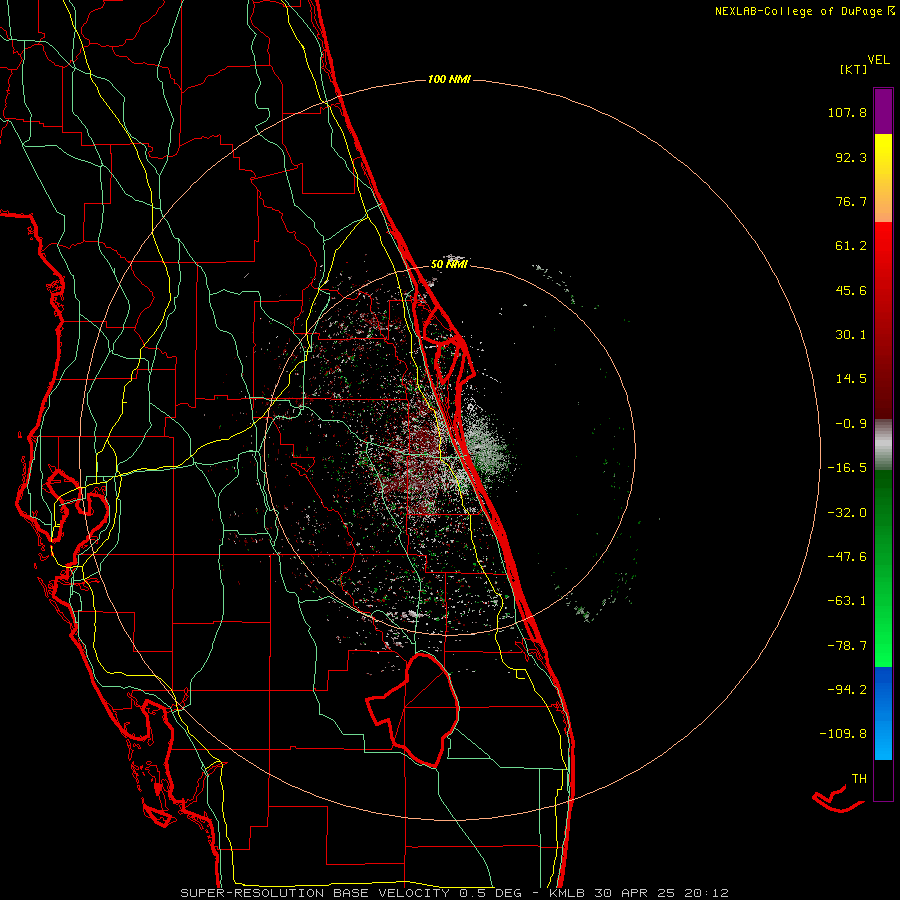
Task: Click the 30.1 scale value
Action: (851, 335)
